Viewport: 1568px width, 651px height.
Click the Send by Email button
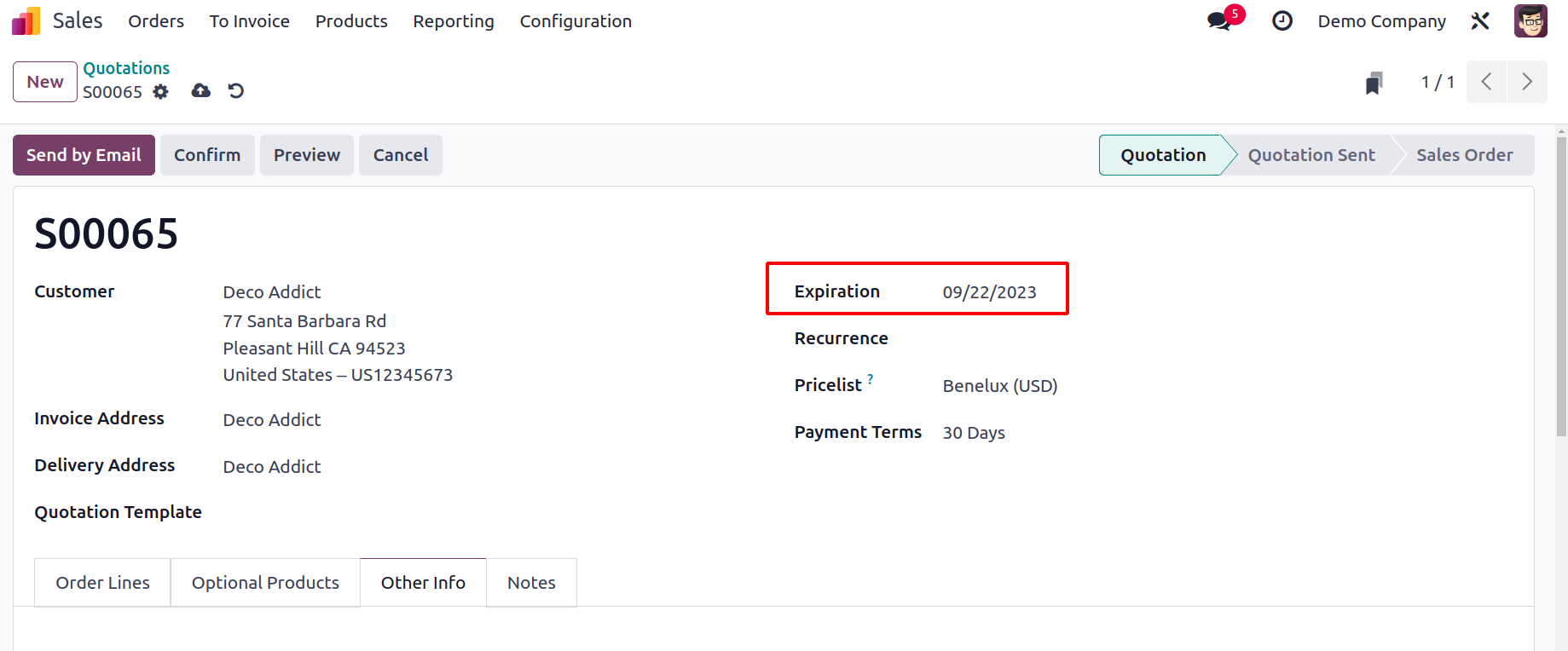(84, 155)
